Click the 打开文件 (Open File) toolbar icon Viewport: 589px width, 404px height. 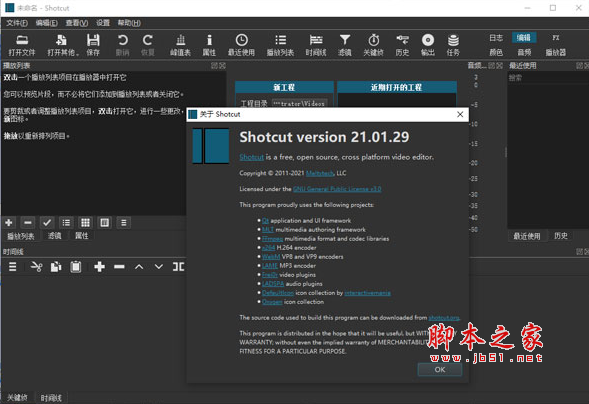coord(22,45)
